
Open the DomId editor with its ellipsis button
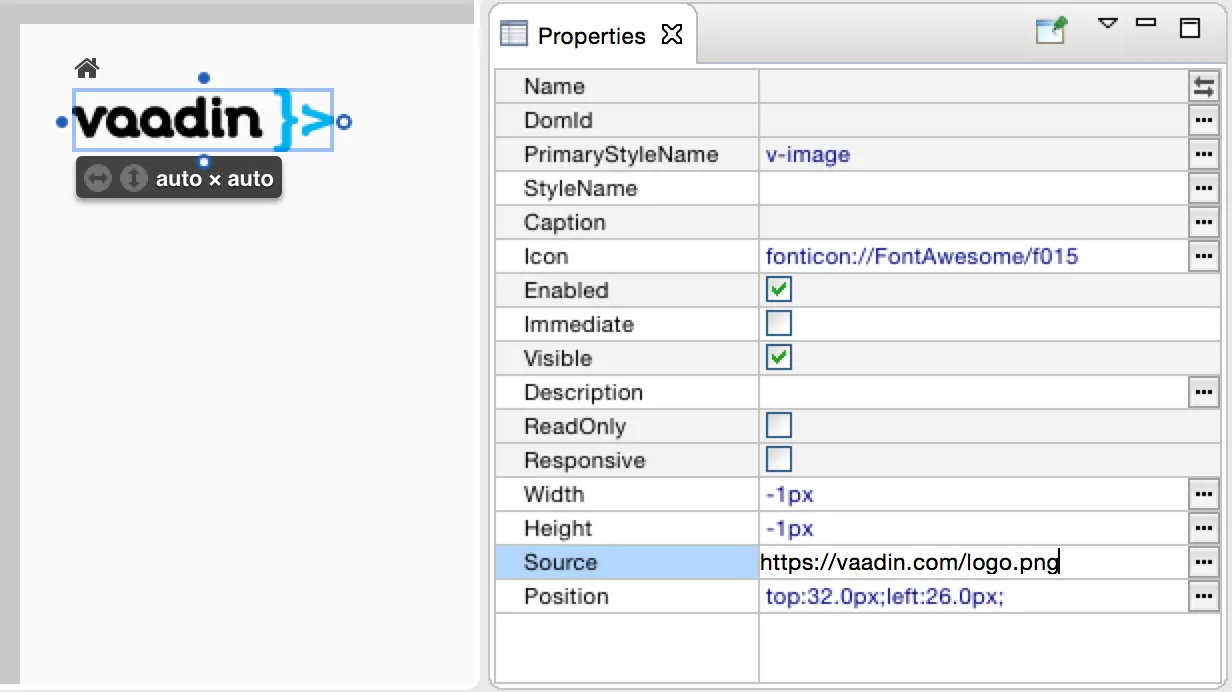coord(1203,120)
